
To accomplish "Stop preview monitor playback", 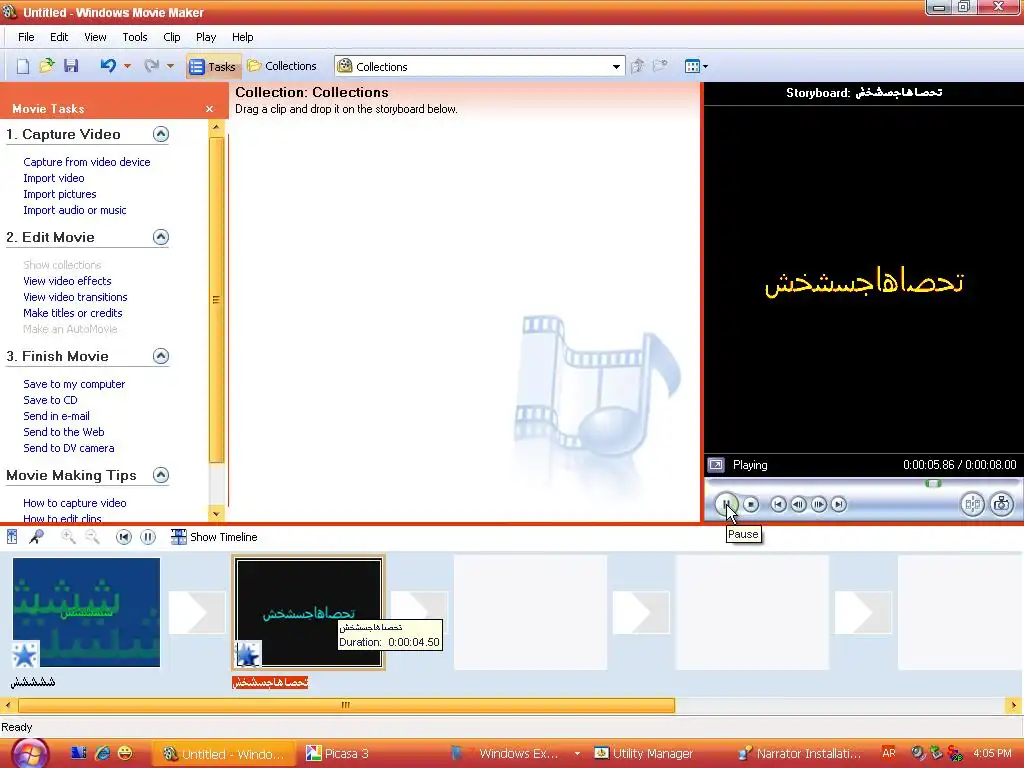I will 751,504.
